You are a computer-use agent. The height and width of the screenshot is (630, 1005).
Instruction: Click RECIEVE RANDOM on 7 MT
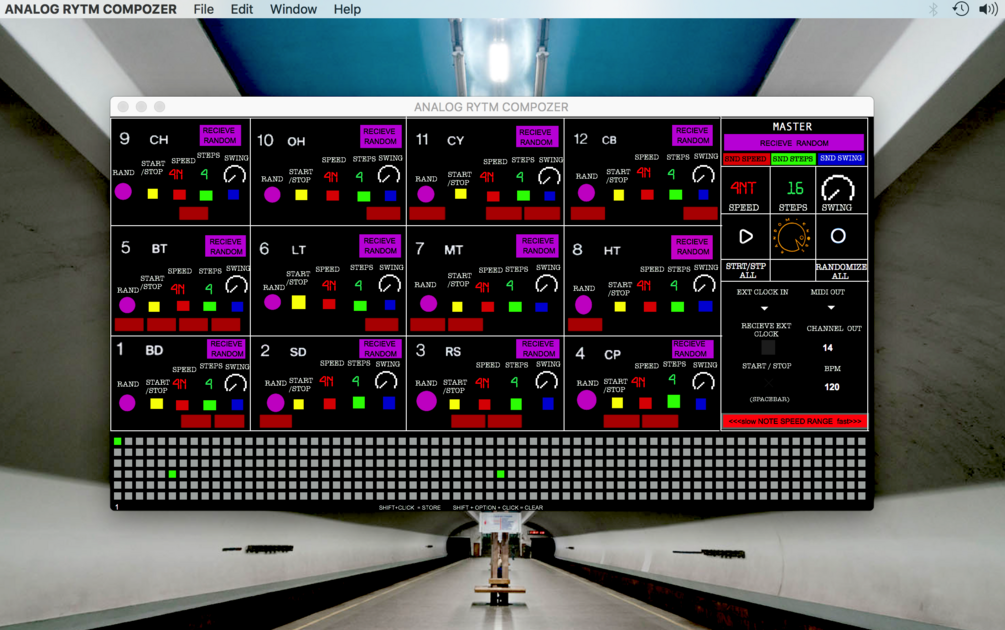(537, 246)
